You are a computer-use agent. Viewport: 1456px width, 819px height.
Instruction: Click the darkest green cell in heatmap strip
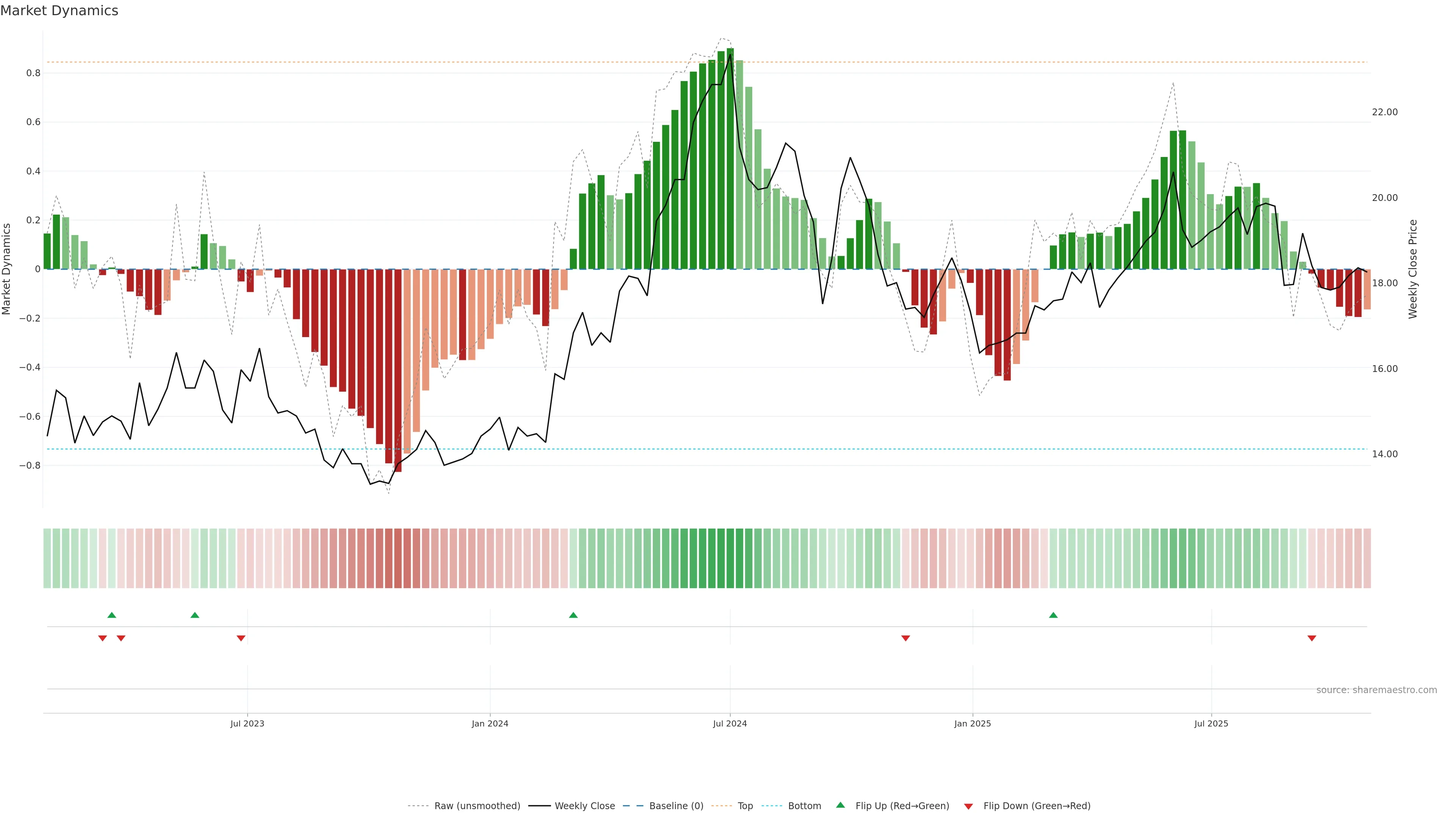(730, 559)
